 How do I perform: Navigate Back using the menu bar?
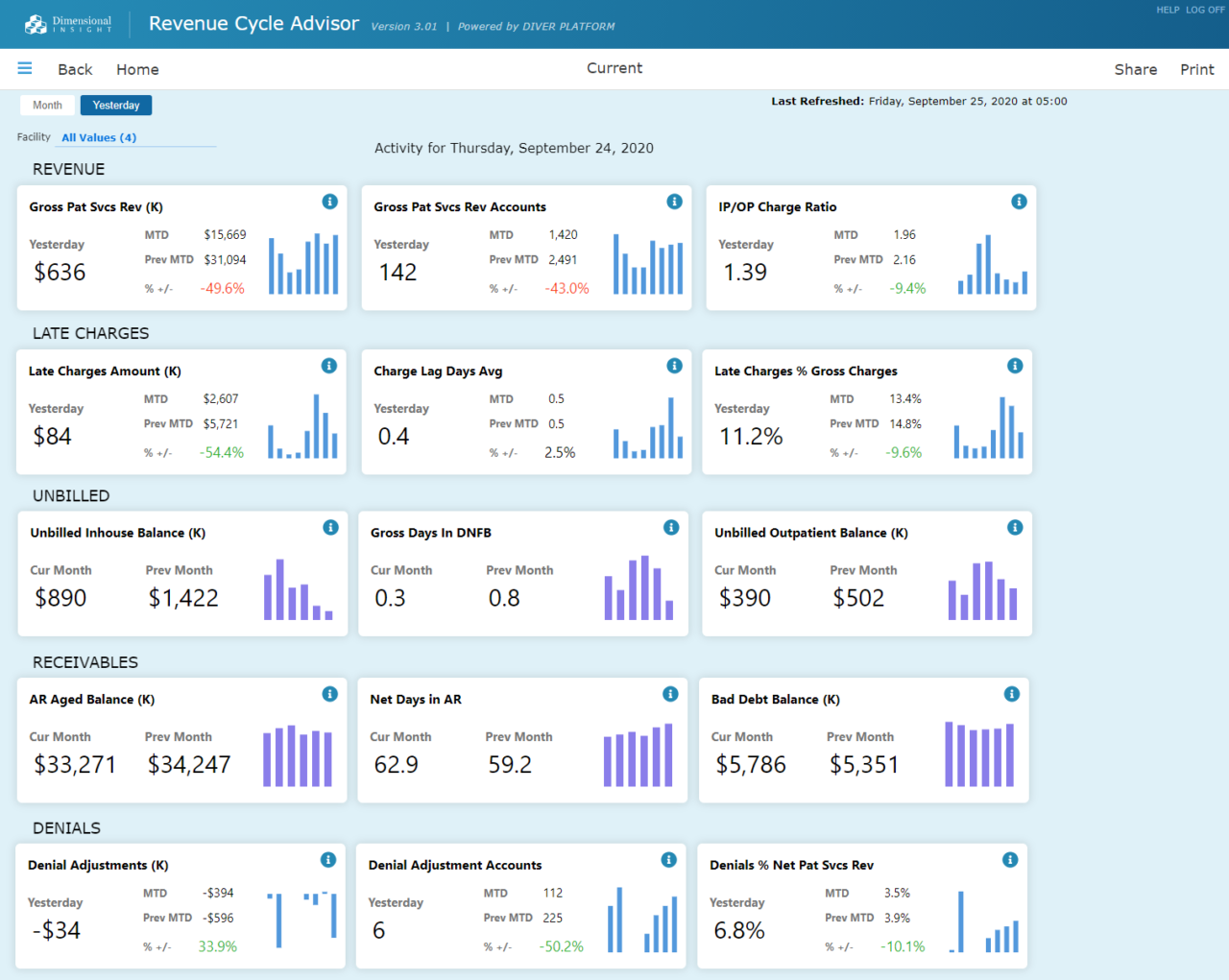[x=74, y=69]
